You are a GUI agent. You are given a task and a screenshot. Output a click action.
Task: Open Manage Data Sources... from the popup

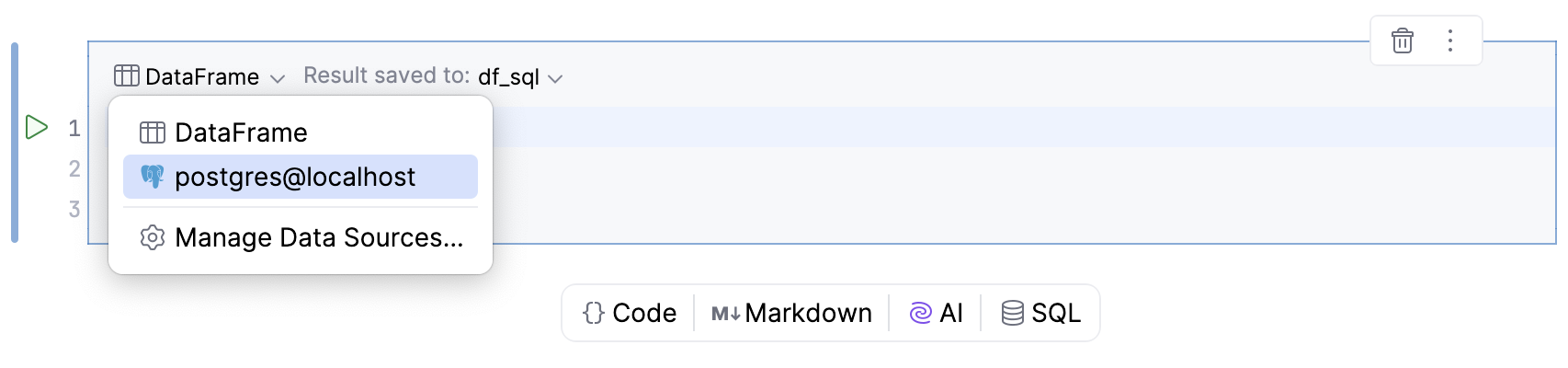tap(318, 237)
